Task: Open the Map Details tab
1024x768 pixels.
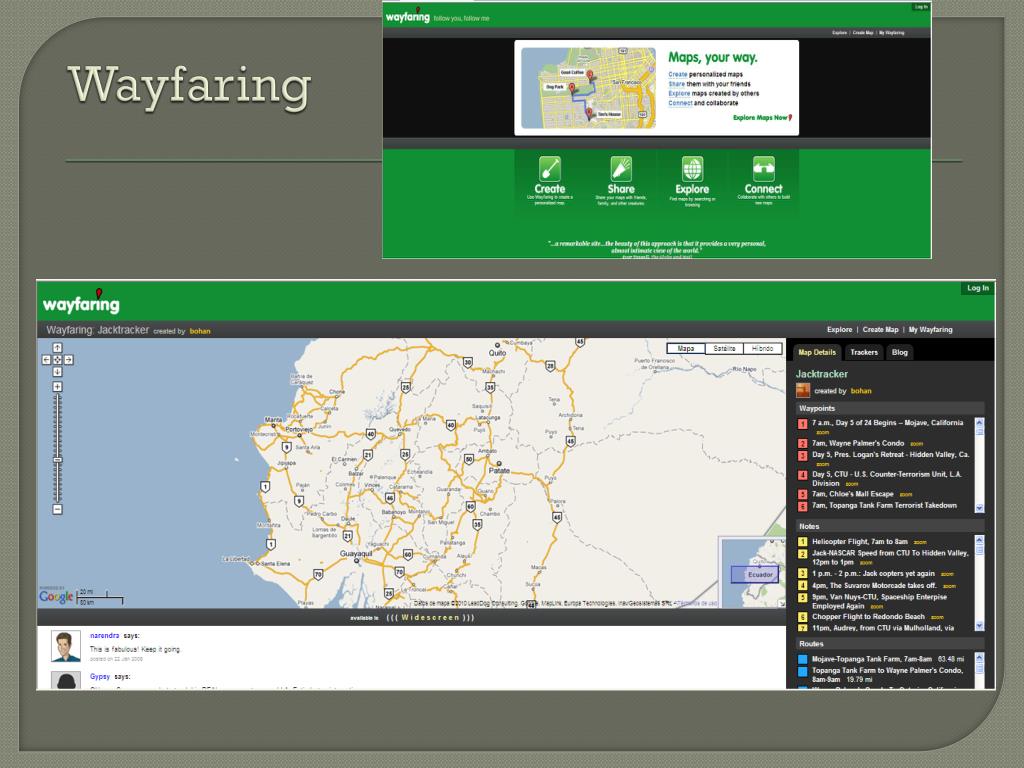Action: click(x=817, y=353)
